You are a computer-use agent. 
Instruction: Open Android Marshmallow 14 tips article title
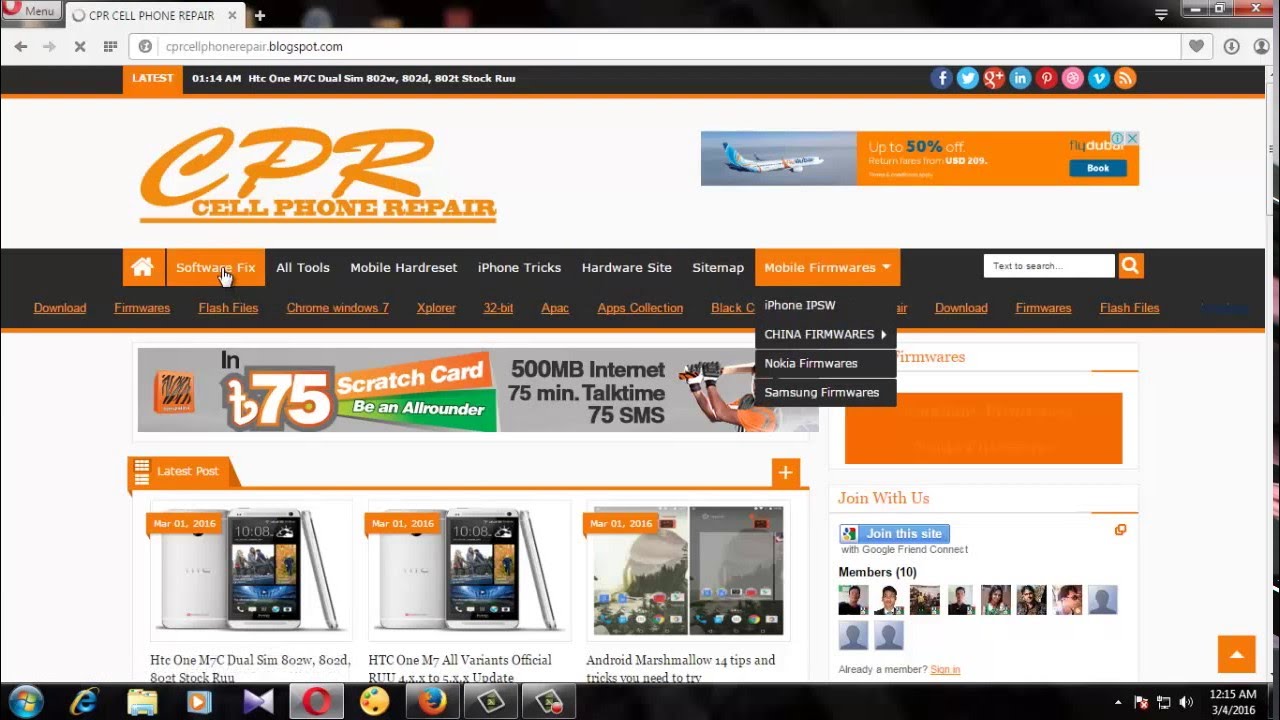[x=681, y=669]
